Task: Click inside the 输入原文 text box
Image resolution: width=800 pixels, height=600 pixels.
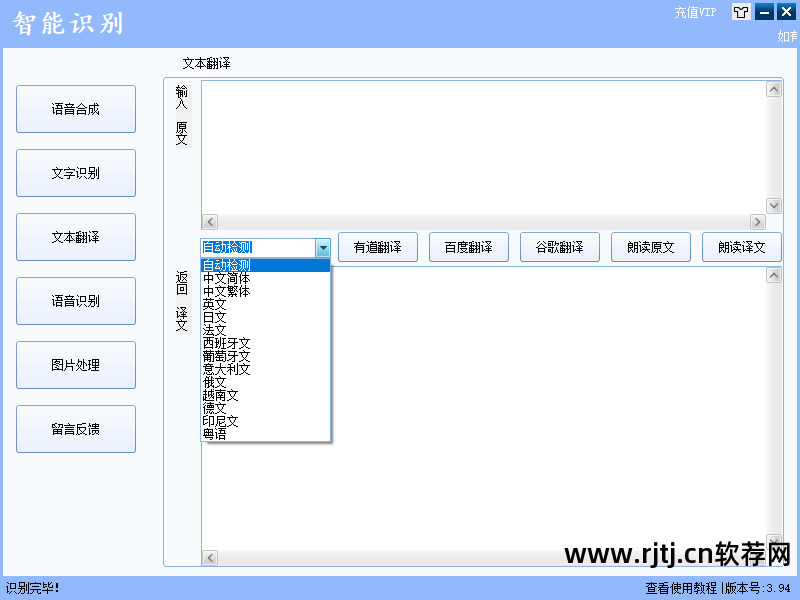Action: click(484, 147)
